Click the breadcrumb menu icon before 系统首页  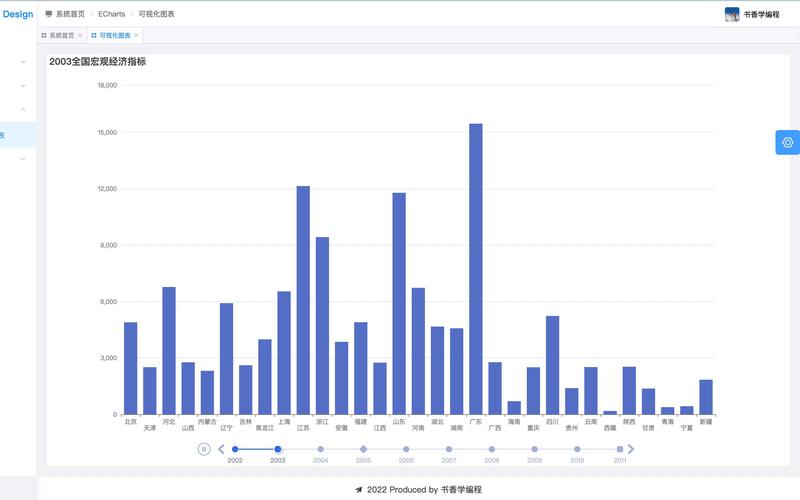(x=48, y=14)
